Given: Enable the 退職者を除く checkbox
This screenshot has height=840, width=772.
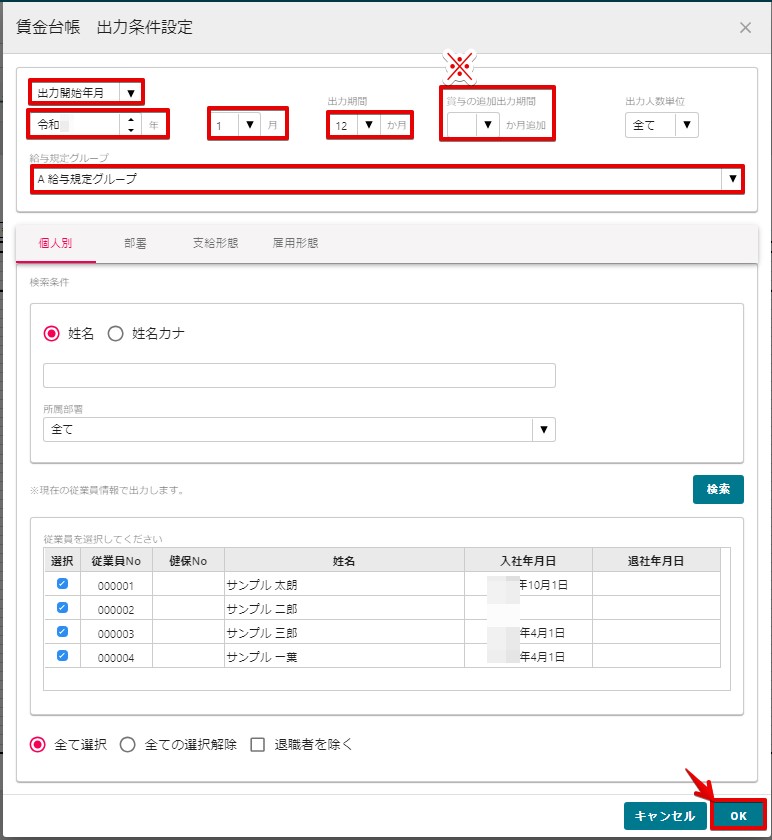Looking at the screenshot, I should [258, 745].
